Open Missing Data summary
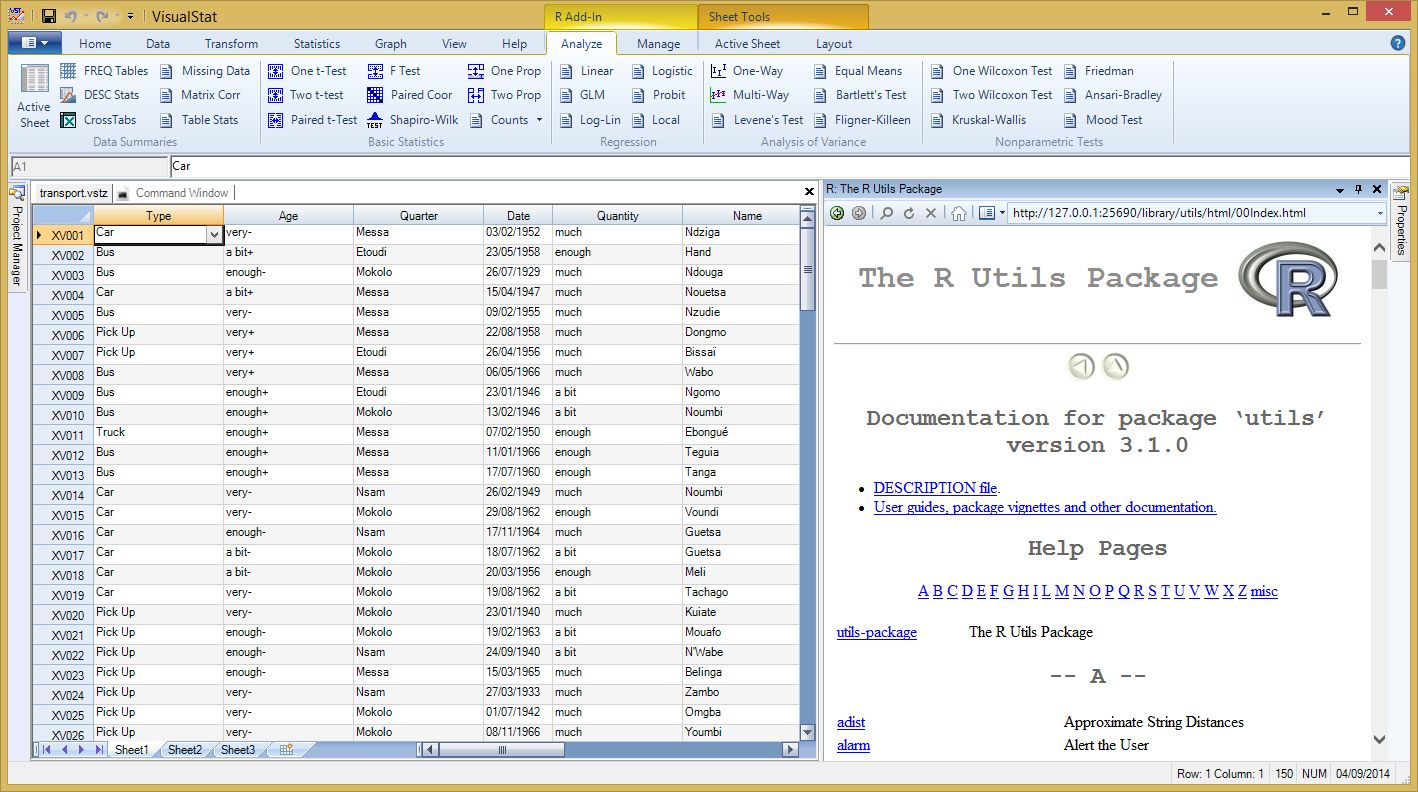This screenshot has width=1418, height=792. (204, 71)
